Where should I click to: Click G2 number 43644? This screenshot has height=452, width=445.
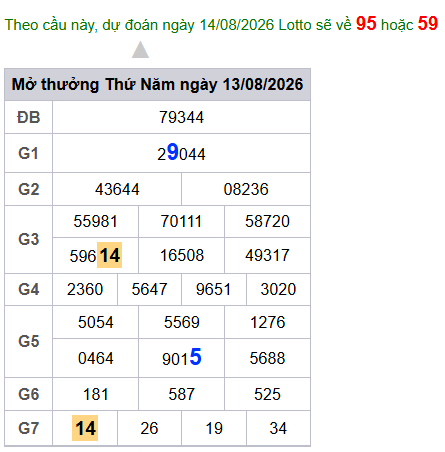pyautogui.click(x=117, y=189)
